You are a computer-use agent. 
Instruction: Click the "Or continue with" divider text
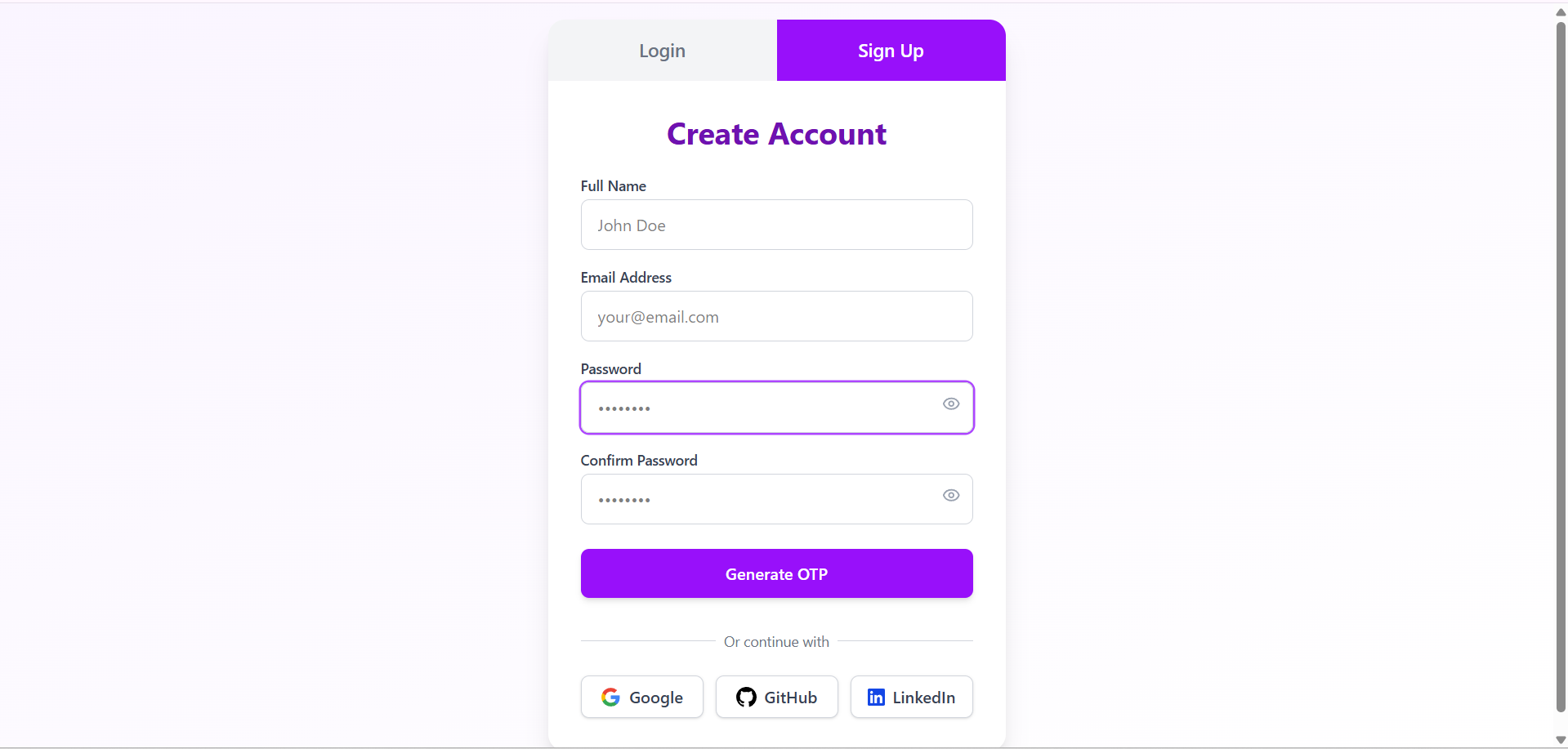tap(777, 642)
